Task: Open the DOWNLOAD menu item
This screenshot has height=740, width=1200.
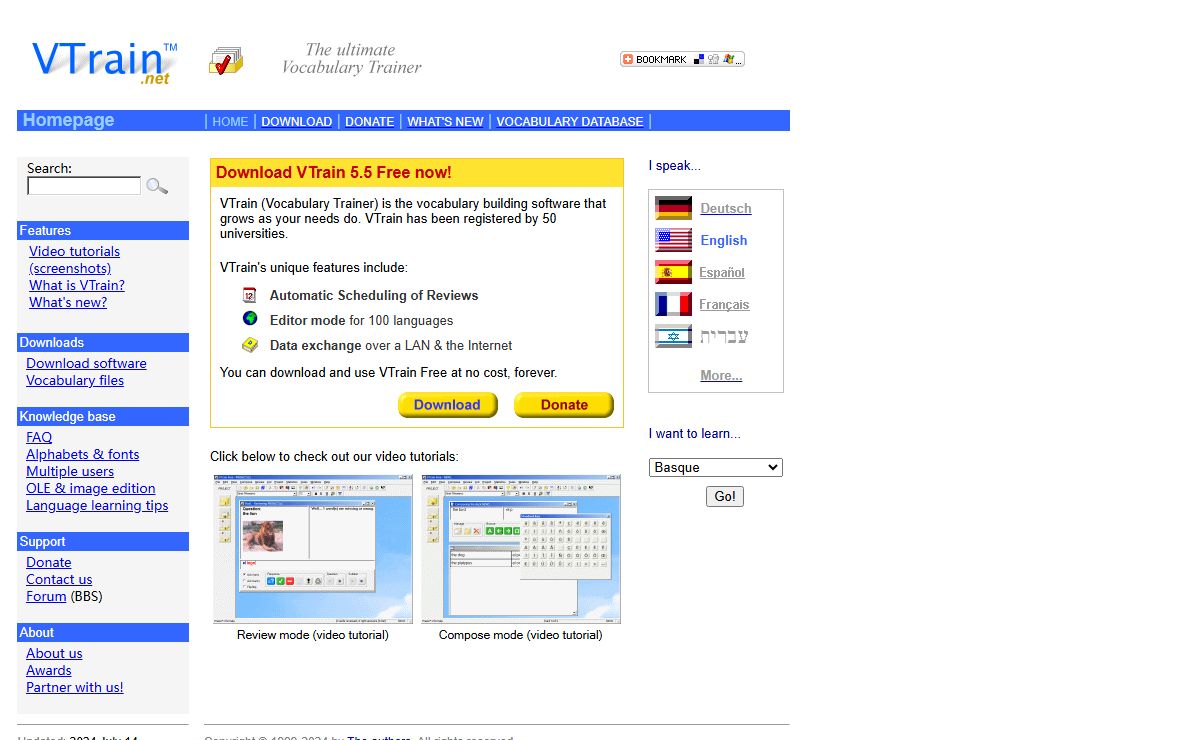Action: (x=296, y=121)
